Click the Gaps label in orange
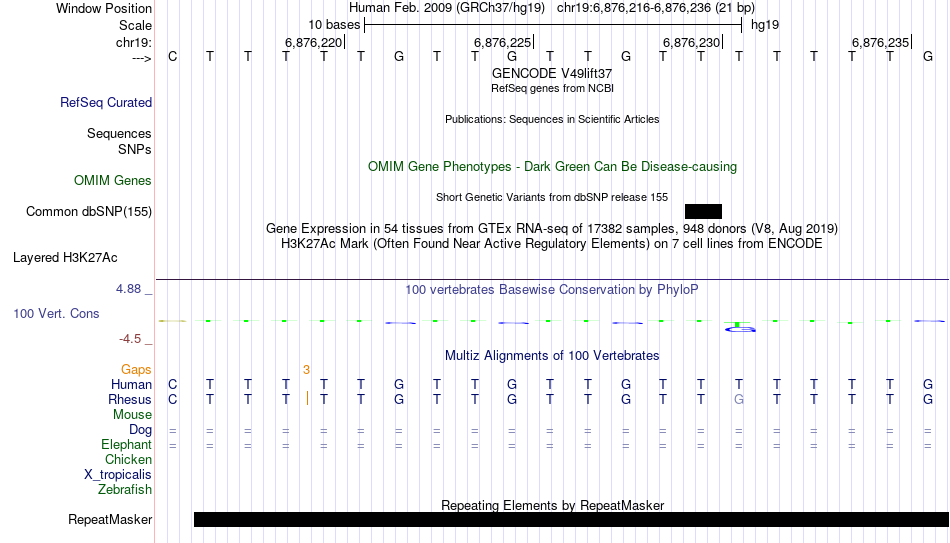 coord(136,370)
